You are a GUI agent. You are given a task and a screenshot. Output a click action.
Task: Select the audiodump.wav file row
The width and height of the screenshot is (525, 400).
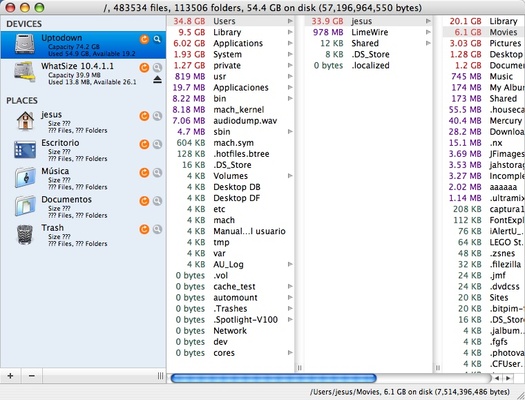(x=230, y=121)
